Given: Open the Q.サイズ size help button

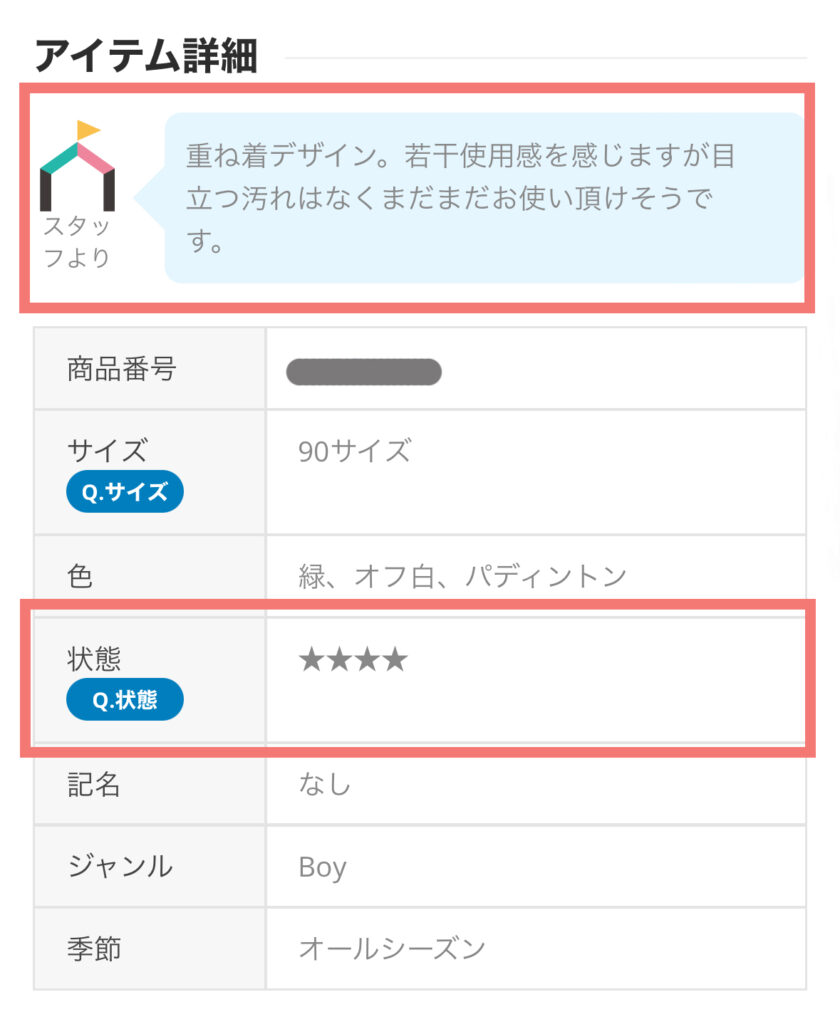Looking at the screenshot, I should point(124,491).
